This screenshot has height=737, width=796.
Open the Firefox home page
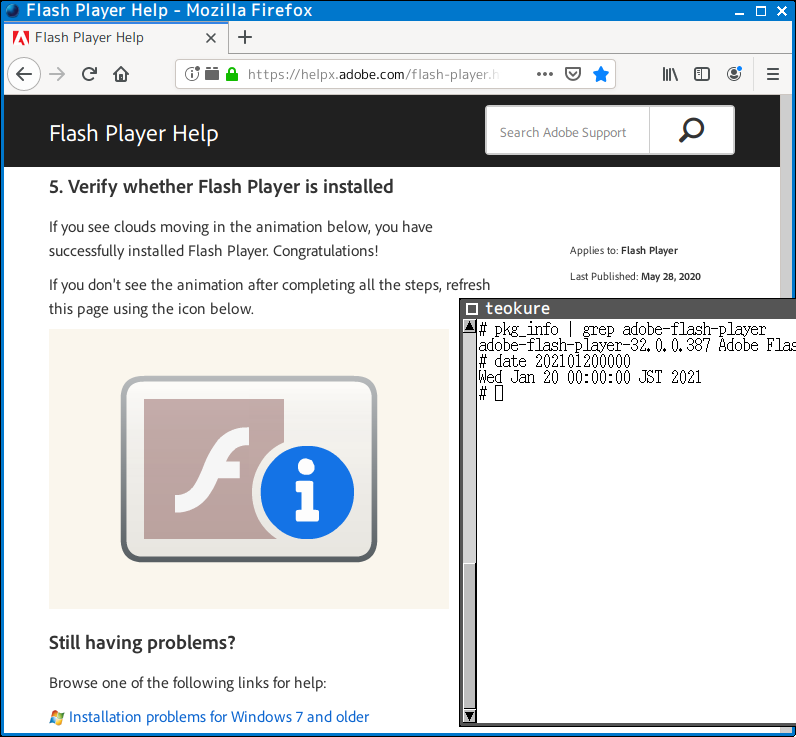pos(121,74)
